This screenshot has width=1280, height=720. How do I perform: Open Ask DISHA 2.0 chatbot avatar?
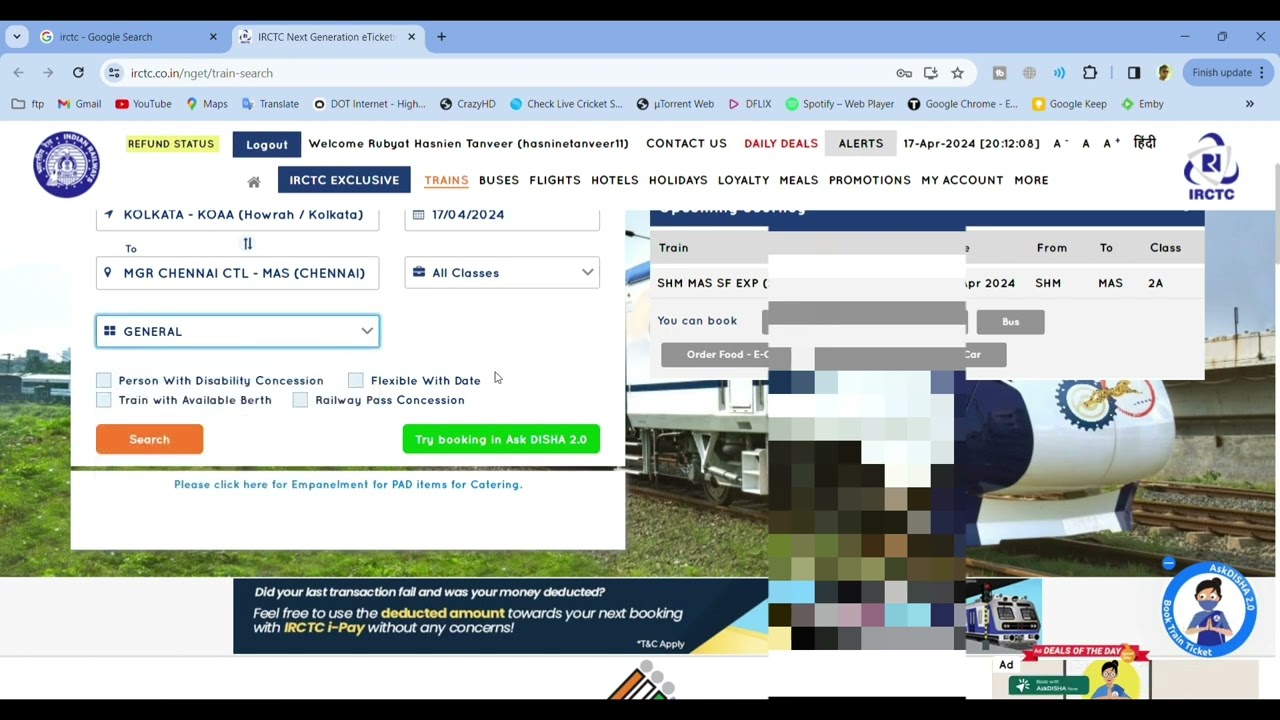click(1209, 609)
